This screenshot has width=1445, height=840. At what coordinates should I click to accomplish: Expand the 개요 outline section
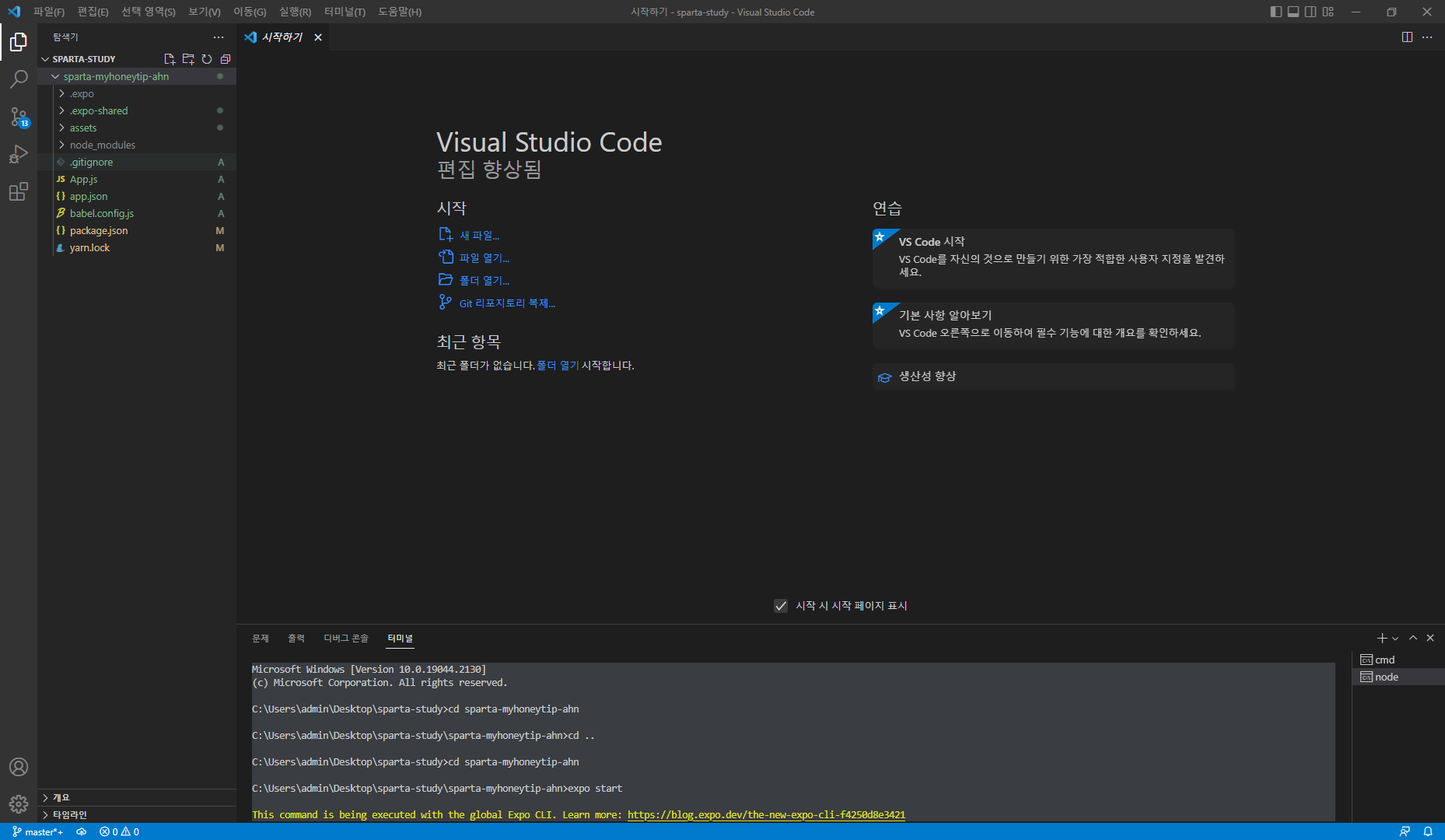[137, 797]
